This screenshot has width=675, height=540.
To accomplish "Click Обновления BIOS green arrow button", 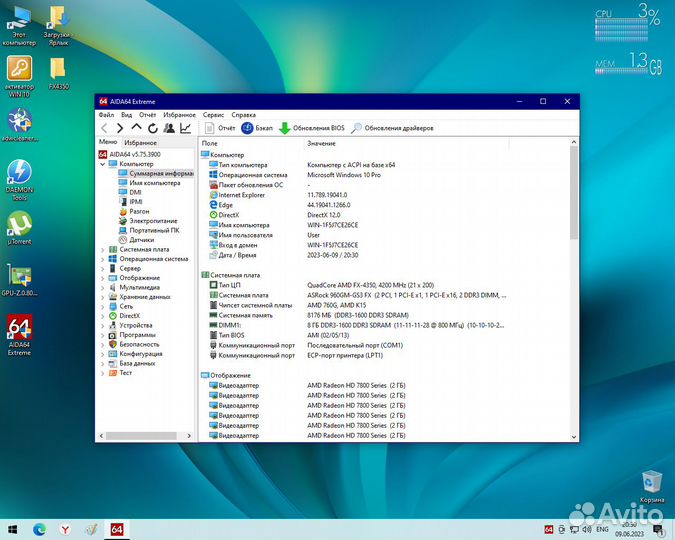I will (x=312, y=128).
